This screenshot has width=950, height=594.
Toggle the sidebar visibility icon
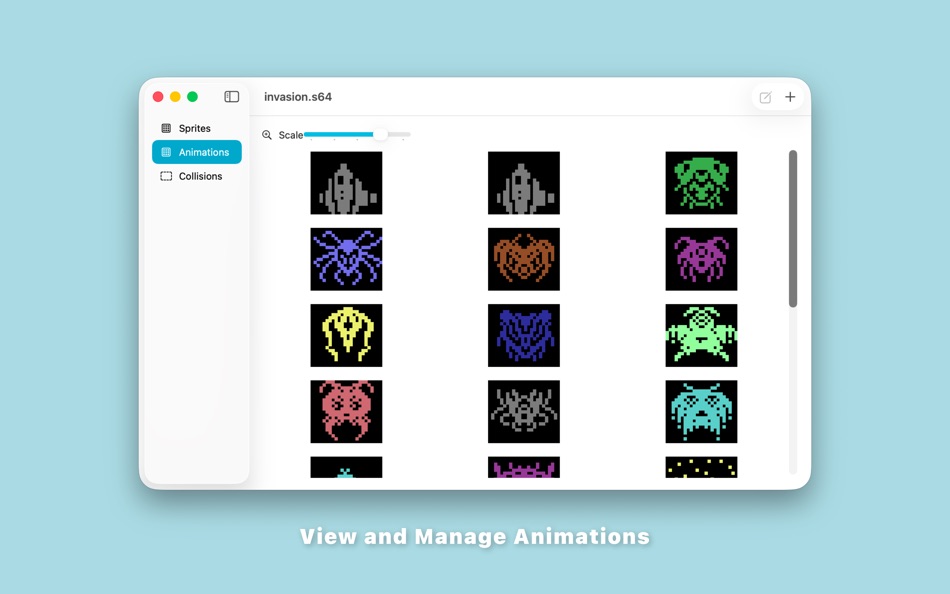pos(231,97)
